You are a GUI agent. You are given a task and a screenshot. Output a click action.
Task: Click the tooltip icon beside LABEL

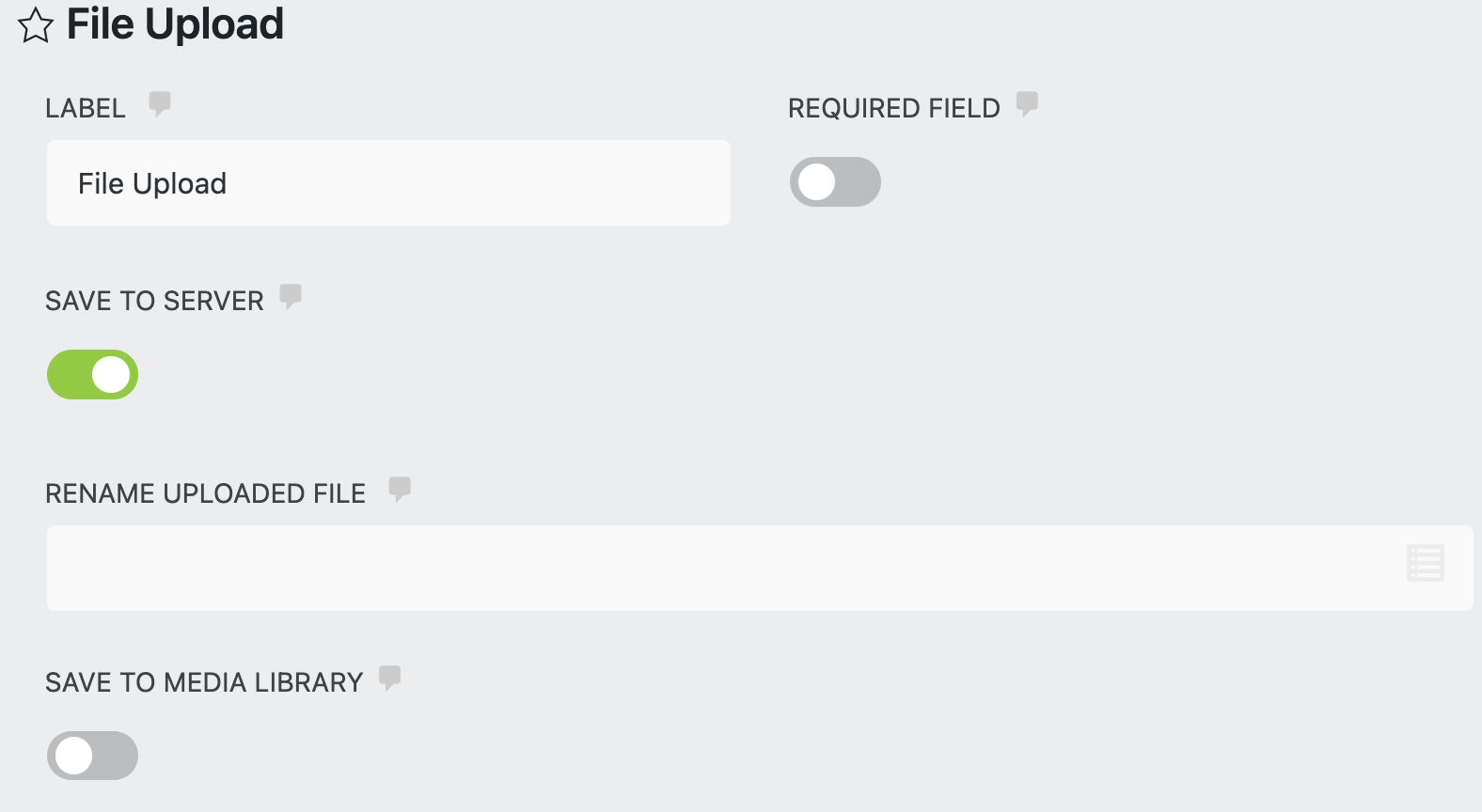pyautogui.click(x=159, y=104)
